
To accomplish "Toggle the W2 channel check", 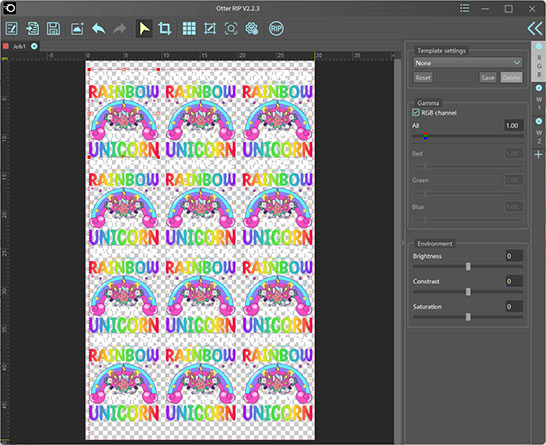I will coord(539,121).
